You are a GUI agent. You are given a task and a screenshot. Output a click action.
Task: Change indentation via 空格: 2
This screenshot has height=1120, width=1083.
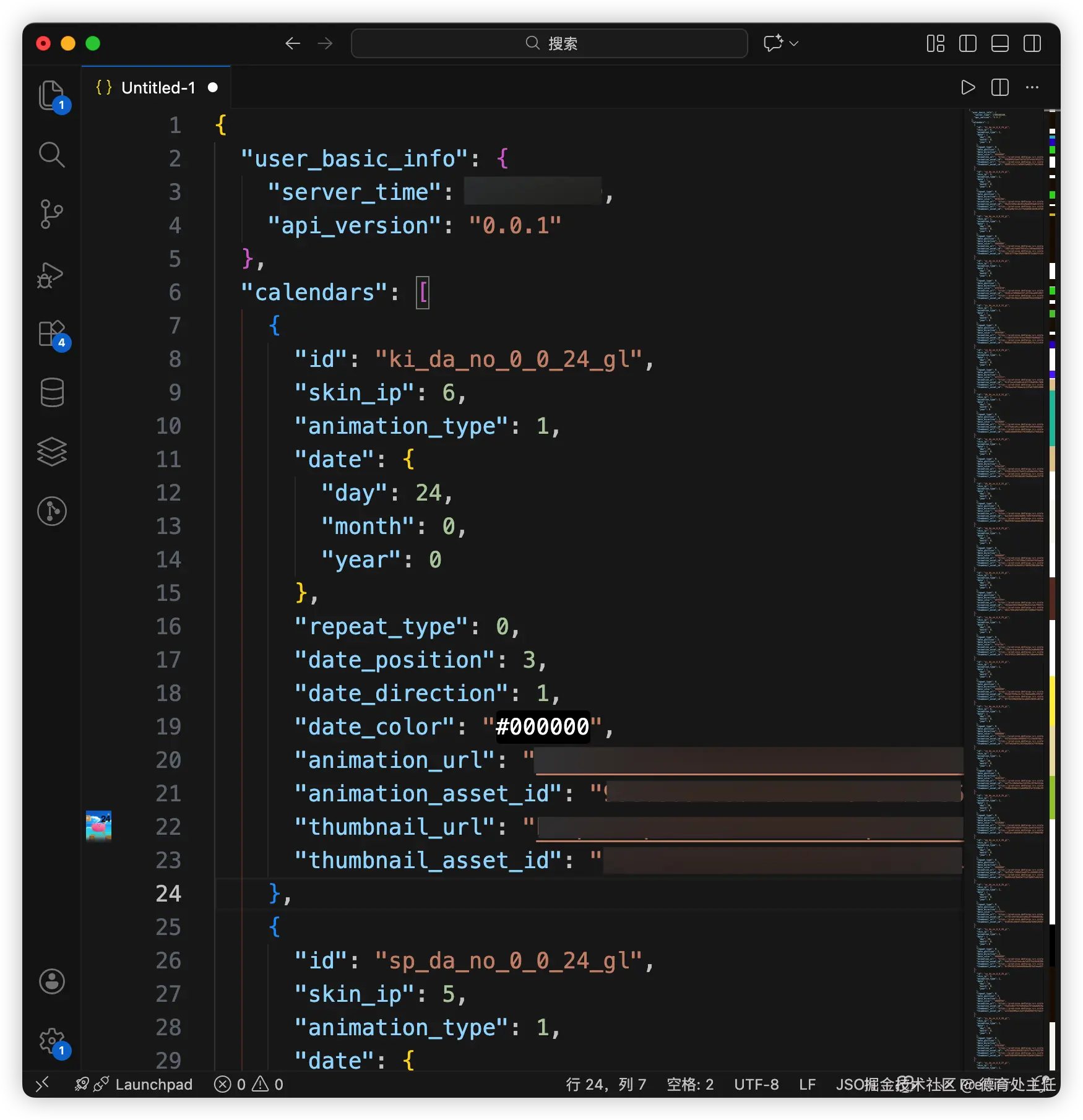tap(690, 1084)
